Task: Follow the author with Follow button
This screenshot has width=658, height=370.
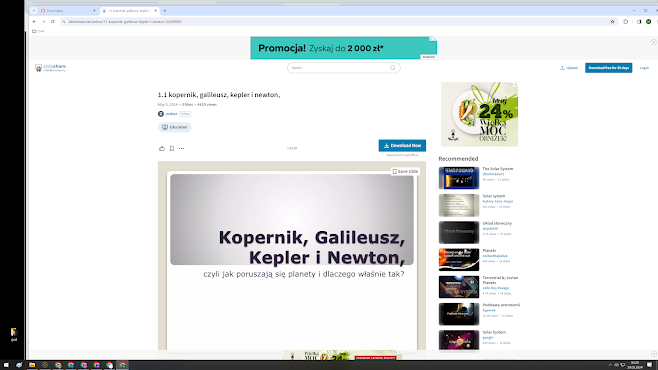Action: [185, 114]
